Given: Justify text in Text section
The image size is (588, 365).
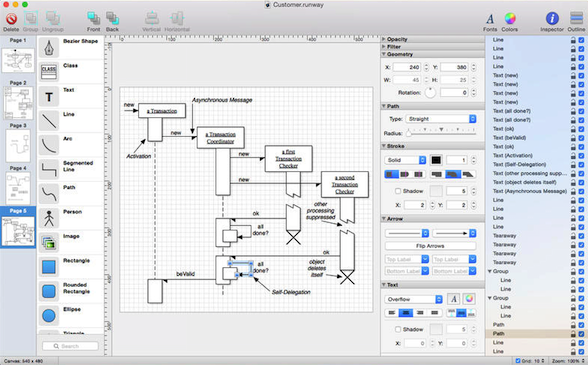Looking at the screenshot, I should click(x=434, y=313).
